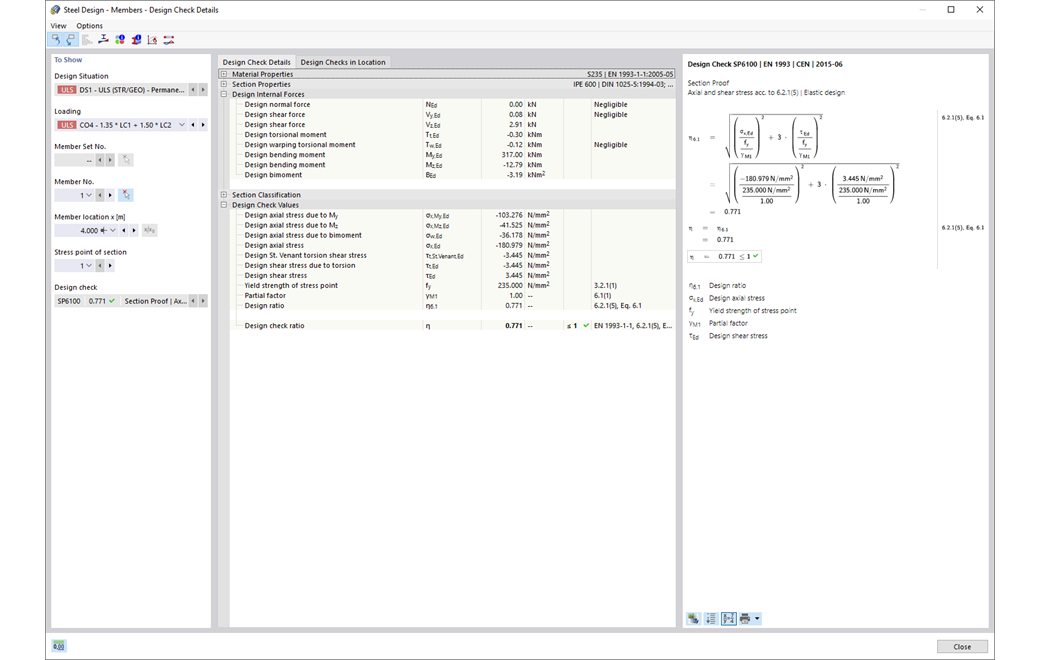1040x660 pixels.
Task: Click the steel I-section icon in the toolbar
Action: pos(136,39)
